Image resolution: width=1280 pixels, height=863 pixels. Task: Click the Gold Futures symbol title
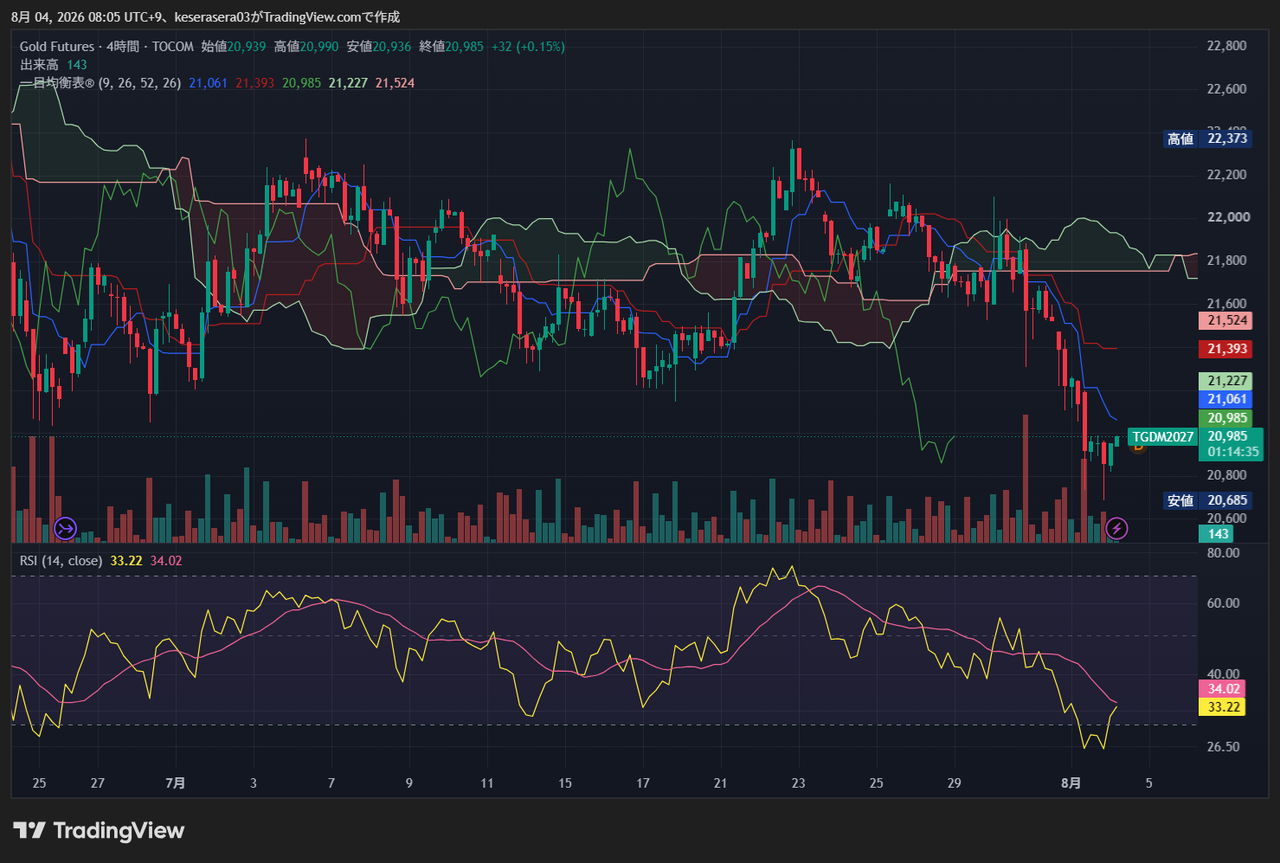click(58, 46)
